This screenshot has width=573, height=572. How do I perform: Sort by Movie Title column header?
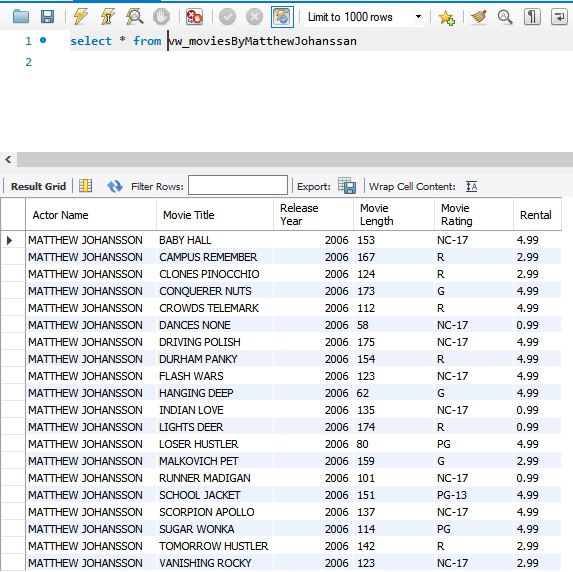[215, 215]
